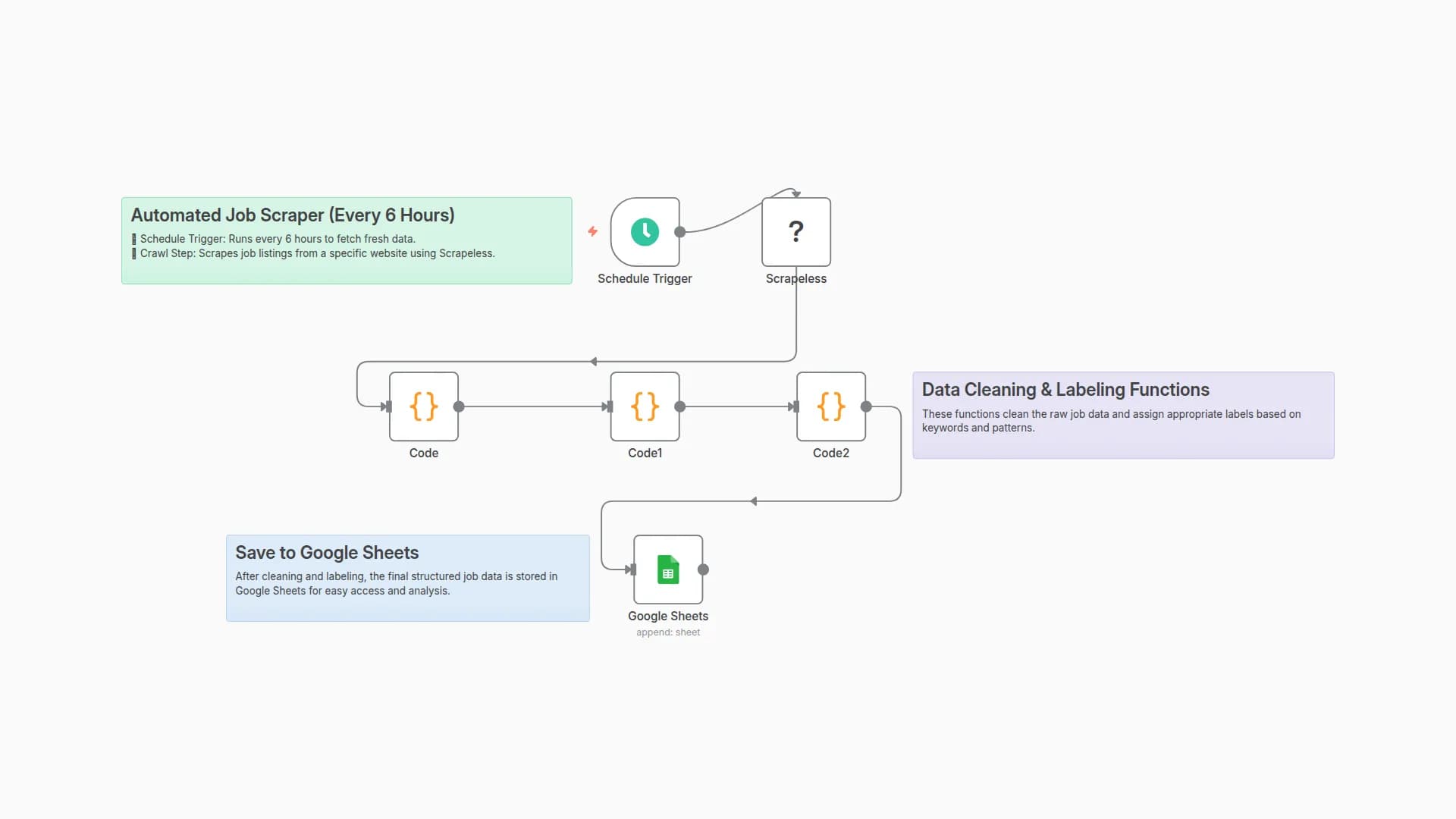The height and width of the screenshot is (819, 1456).
Task: Click the red lightning trigger indicator
Action: tap(592, 231)
